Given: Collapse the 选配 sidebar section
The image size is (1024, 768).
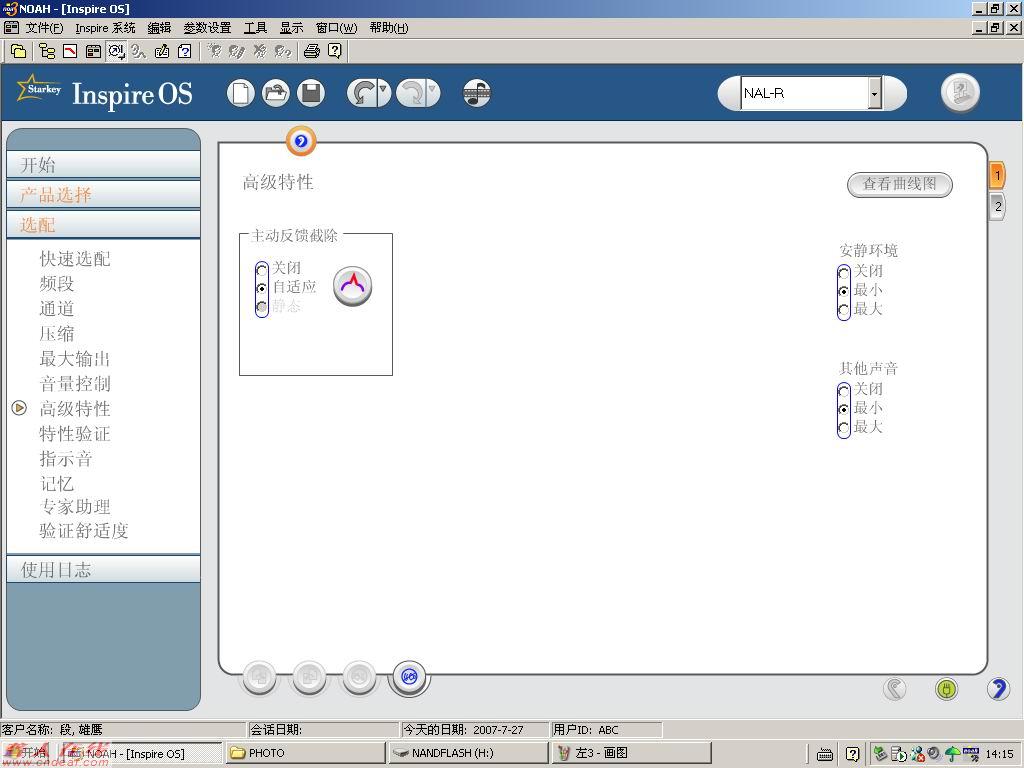Looking at the screenshot, I should [x=103, y=225].
